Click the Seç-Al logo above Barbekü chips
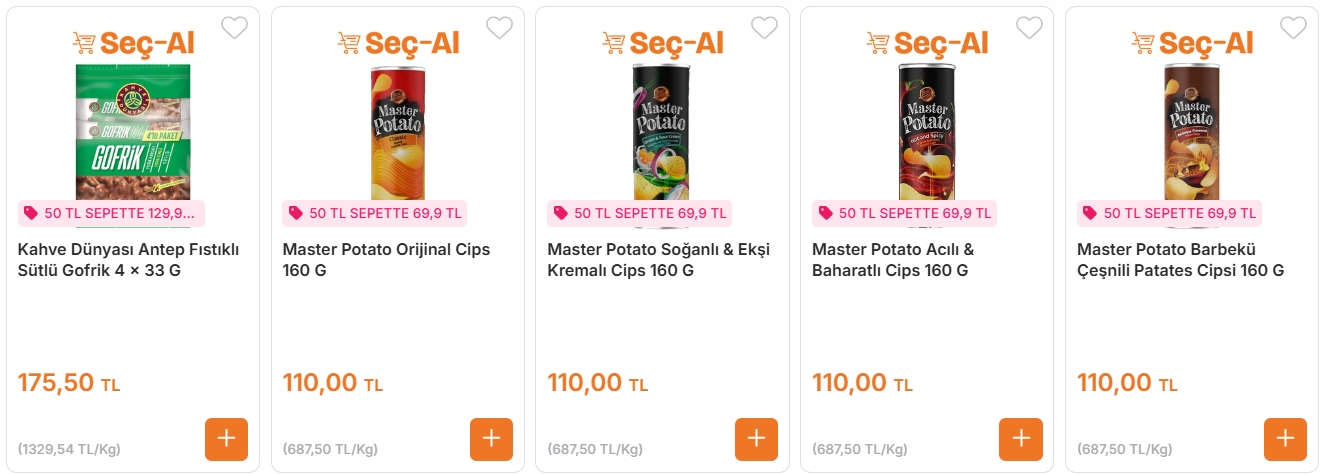 coord(1192,43)
